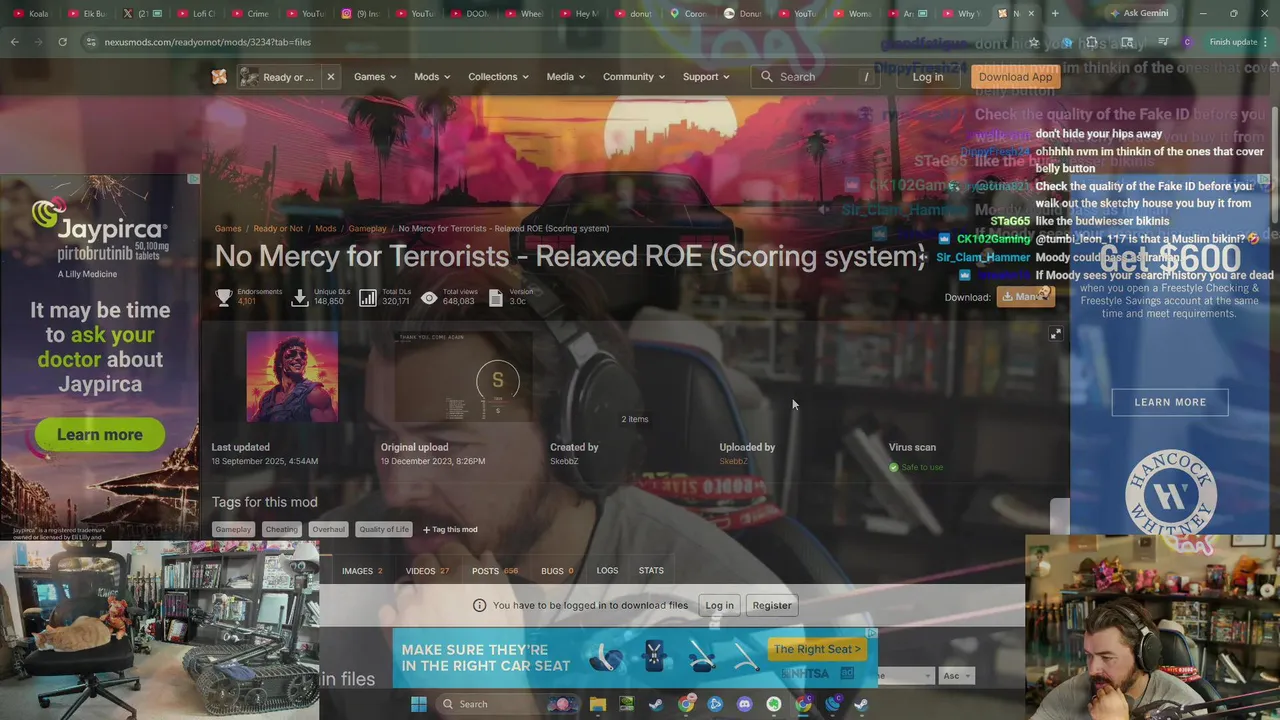Screen dimensions: 1280x720
Task: Open the Discord taskbar icon
Action: (744, 704)
